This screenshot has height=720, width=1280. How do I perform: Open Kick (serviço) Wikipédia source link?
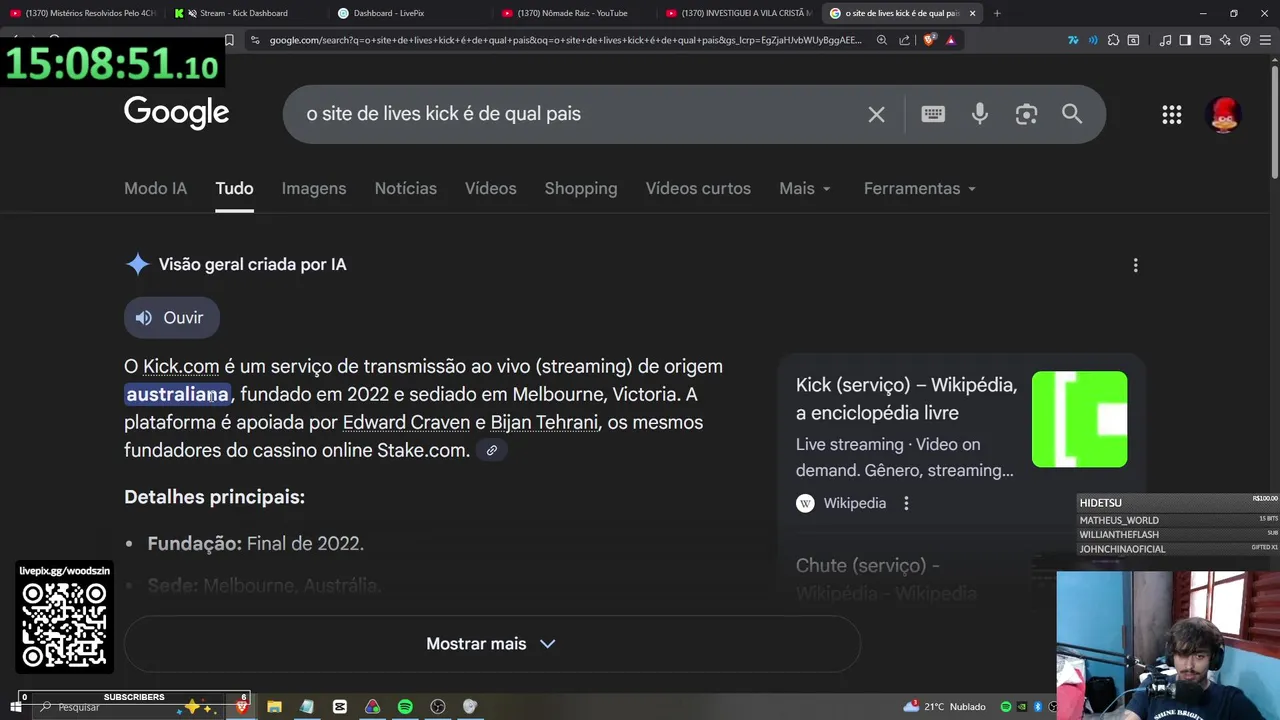tap(906, 399)
